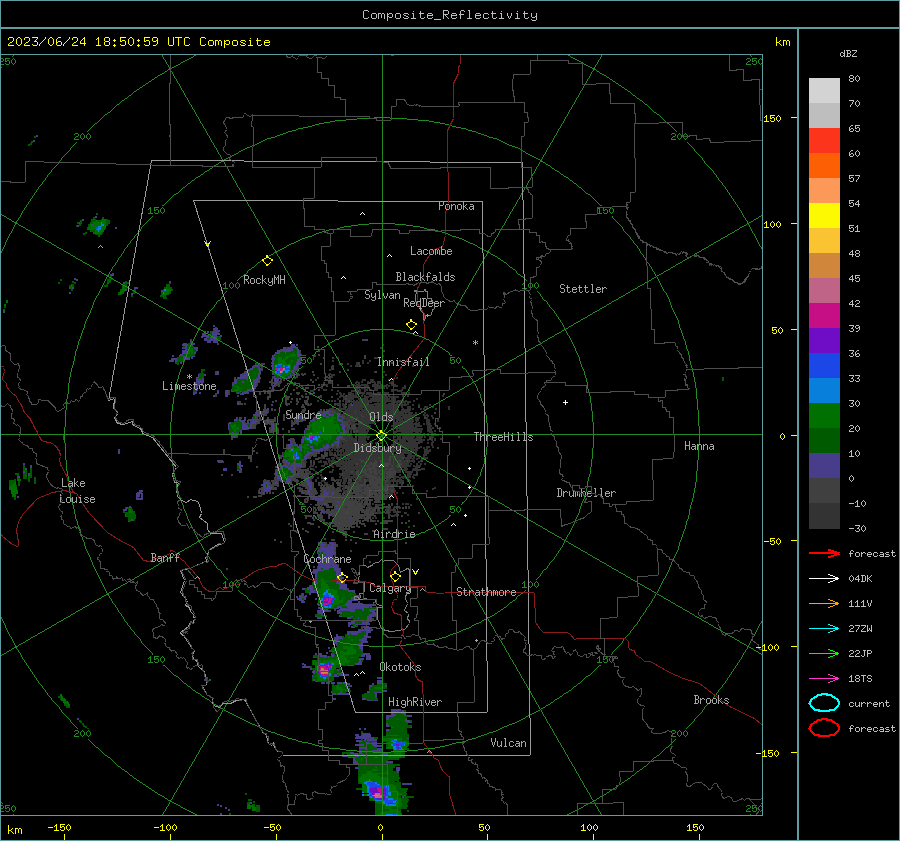Click the Hanna city label

(699, 446)
